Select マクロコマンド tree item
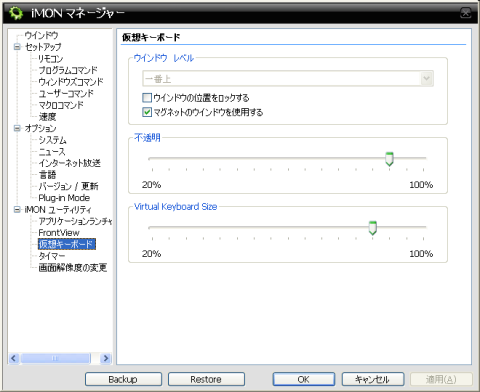 (x=61, y=105)
